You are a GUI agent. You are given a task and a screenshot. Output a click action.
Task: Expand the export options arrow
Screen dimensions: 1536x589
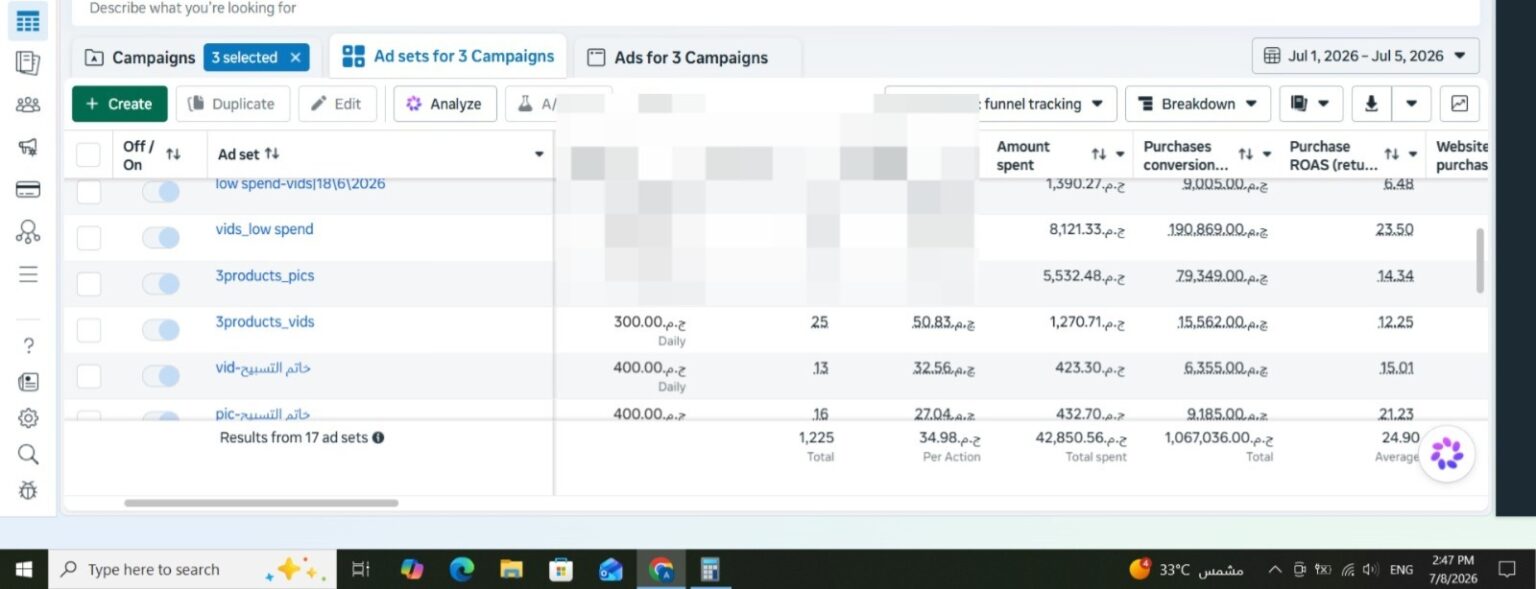[x=1411, y=104]
